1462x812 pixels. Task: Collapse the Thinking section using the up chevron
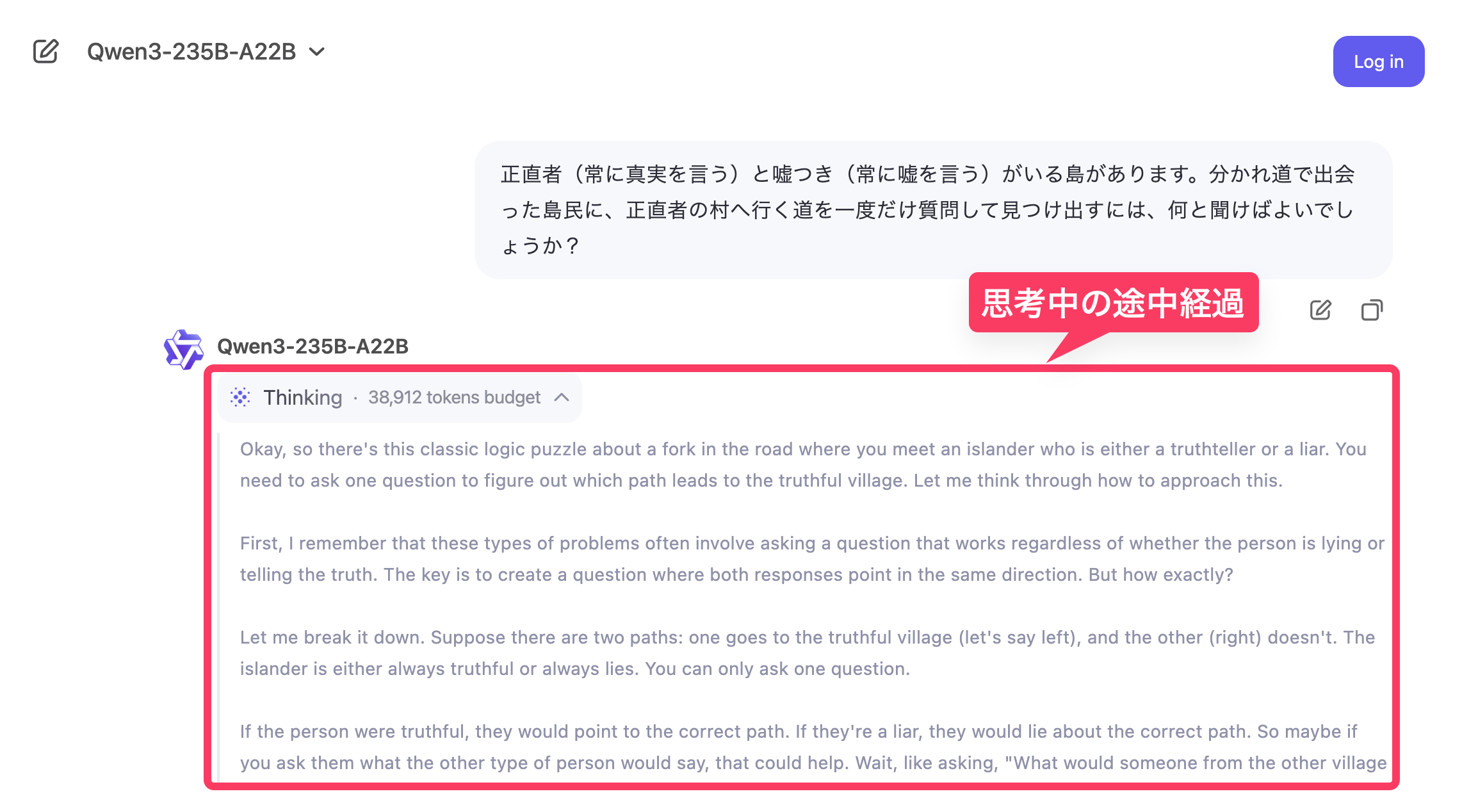click(x=562, y=397)
